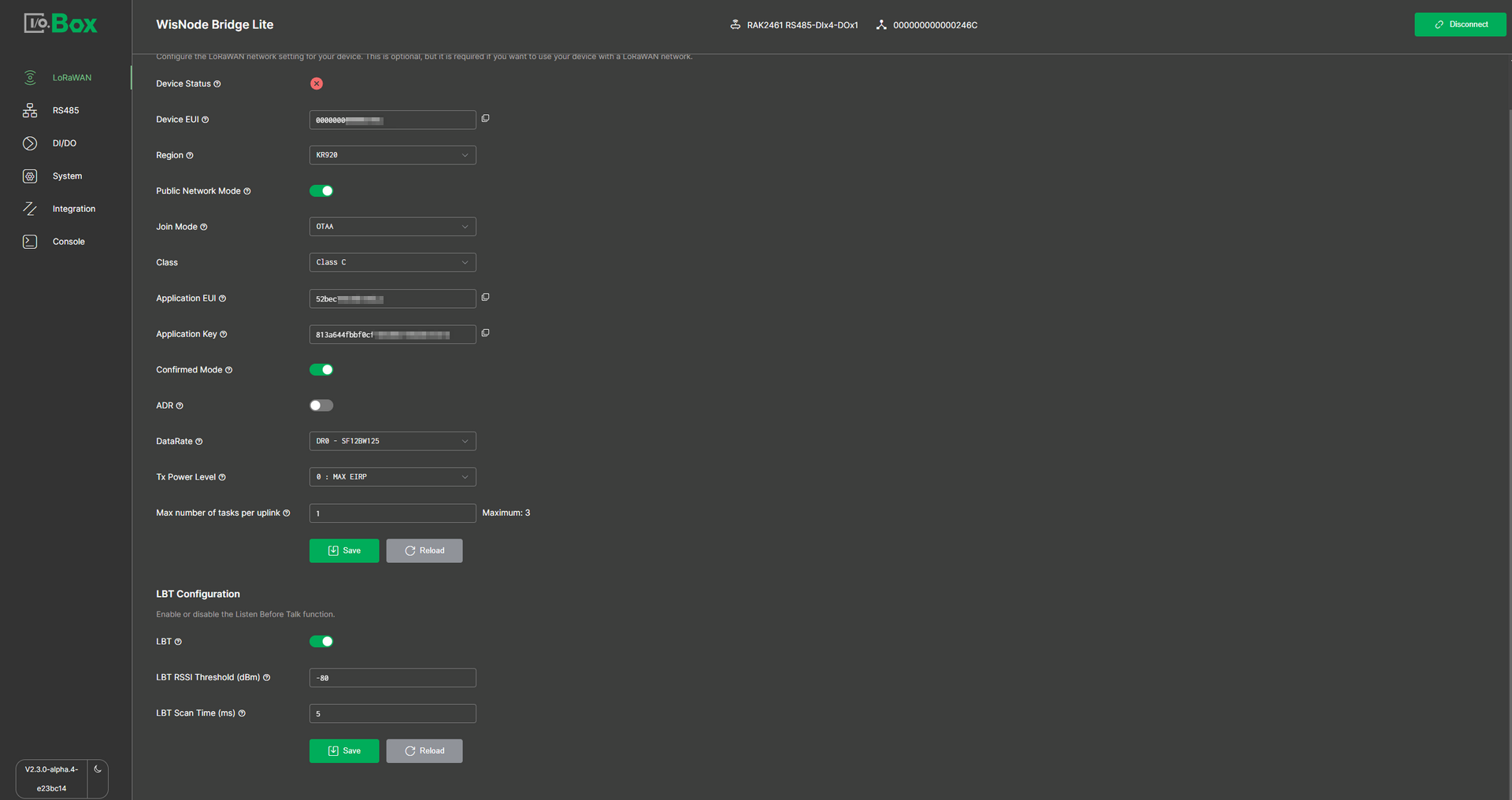Image resolution: width=1512 pixels, height=800 pixels.
Task: Copy the Application Key value
Action: 485,333
